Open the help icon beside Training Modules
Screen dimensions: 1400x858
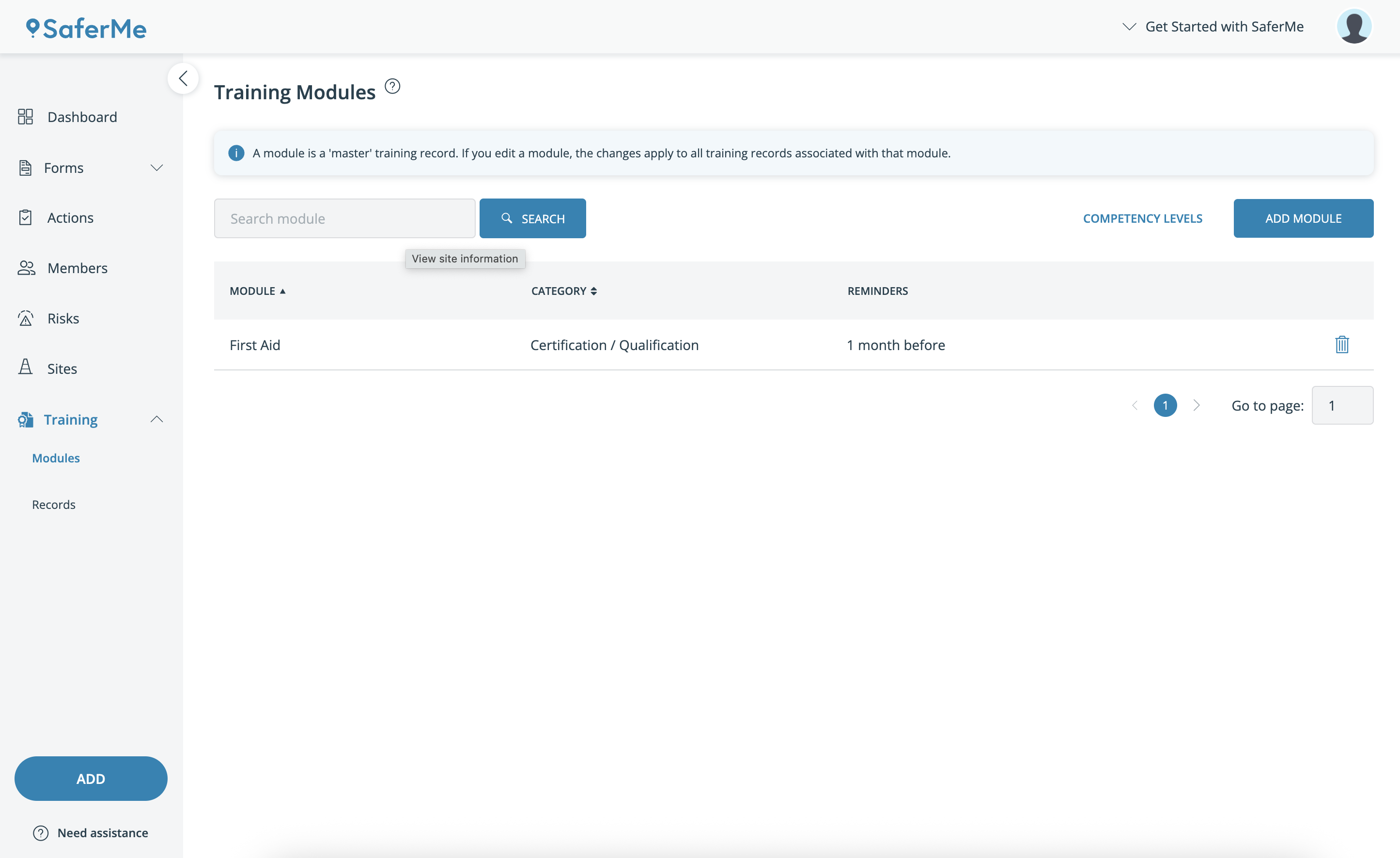click(392, 86)
